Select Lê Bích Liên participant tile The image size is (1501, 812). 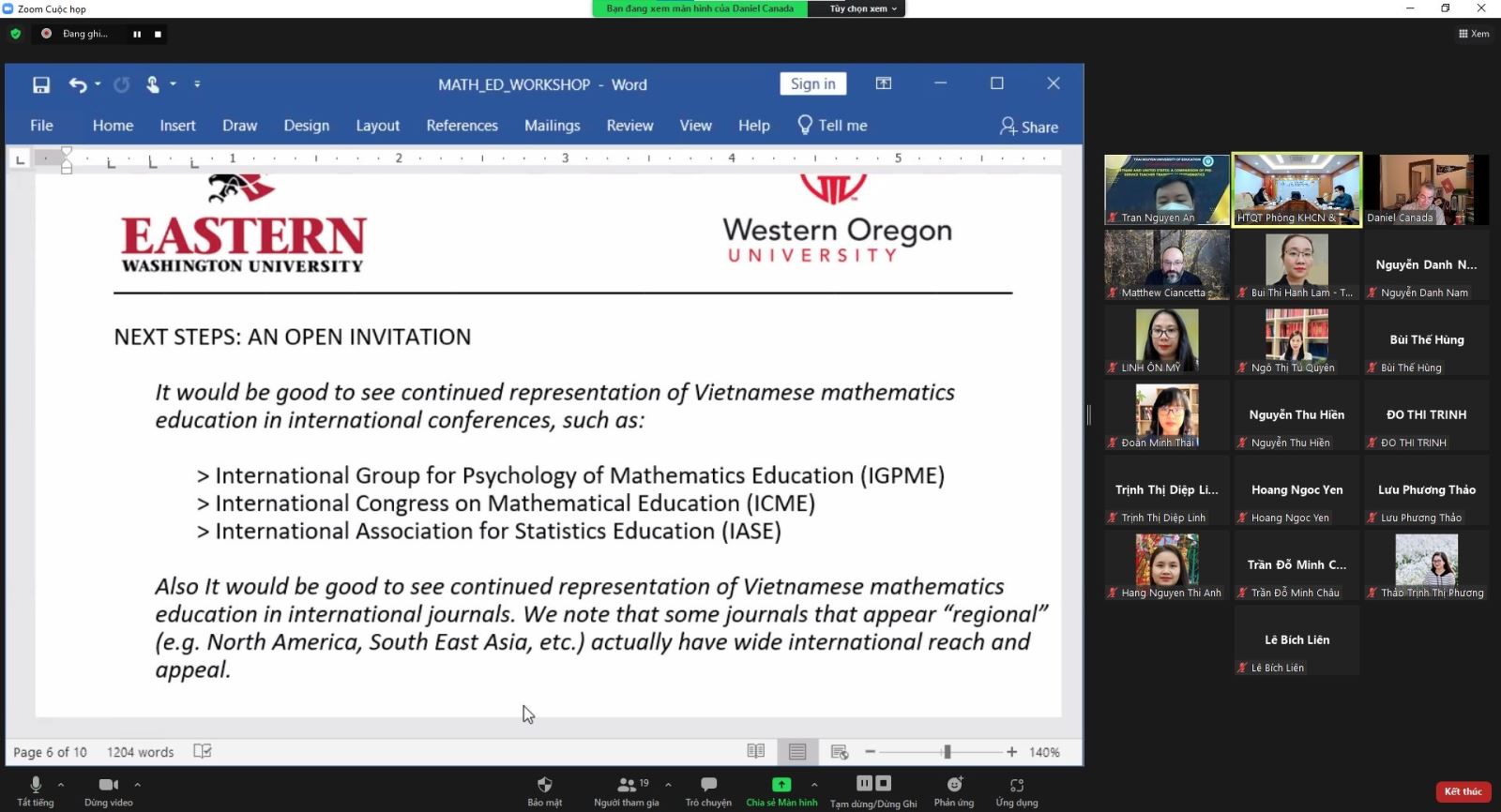point(1296,639)
